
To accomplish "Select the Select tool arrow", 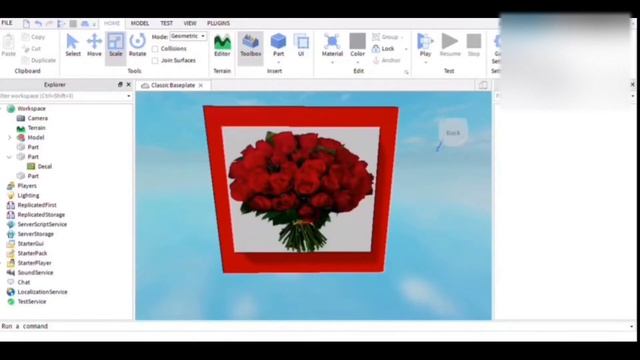I will pyautogui.click(x=73, y=45).
